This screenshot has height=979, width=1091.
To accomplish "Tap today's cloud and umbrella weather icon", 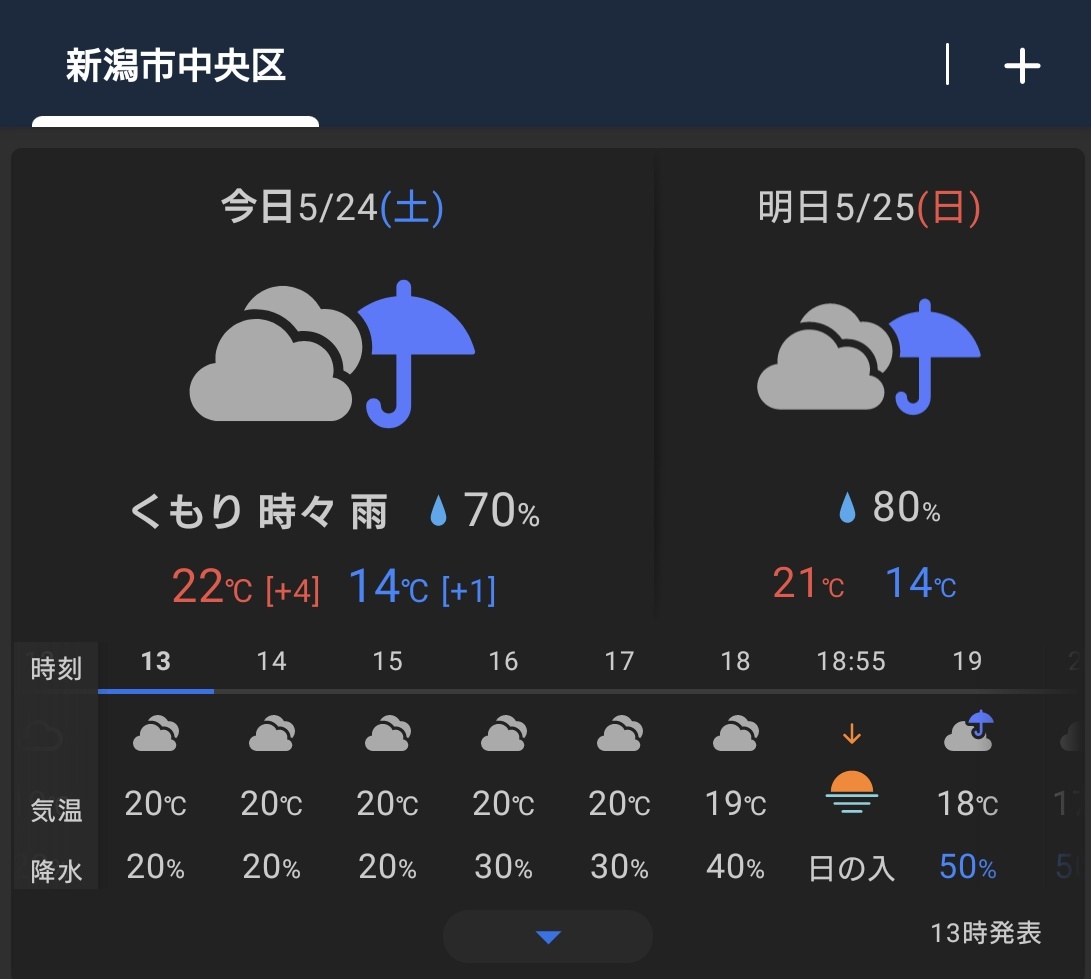I will click(332, 355).
